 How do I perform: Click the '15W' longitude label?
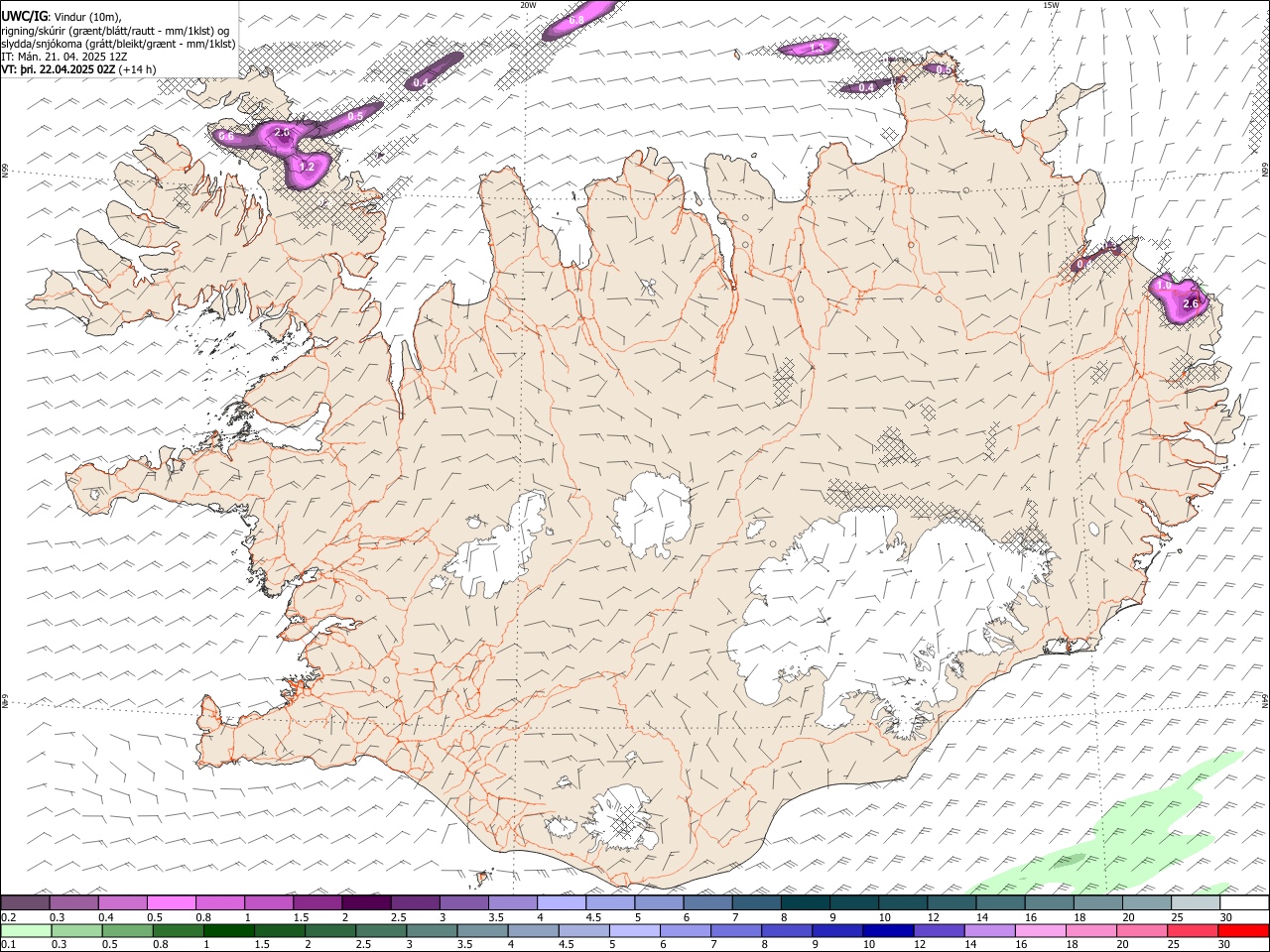click(x=1051, y=5)
